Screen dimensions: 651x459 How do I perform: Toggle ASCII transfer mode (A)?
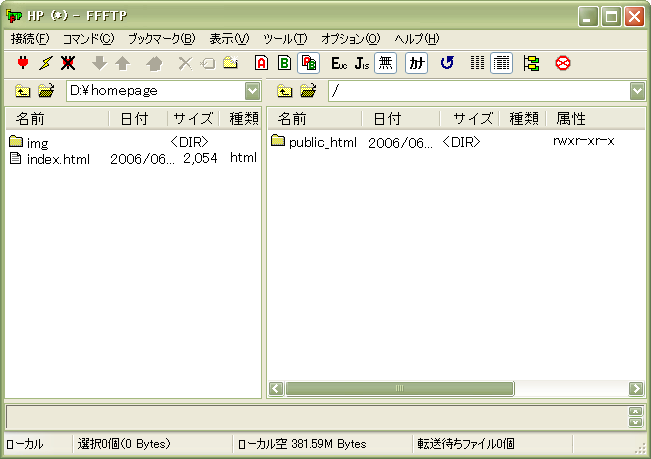click(x=261, y=63)
